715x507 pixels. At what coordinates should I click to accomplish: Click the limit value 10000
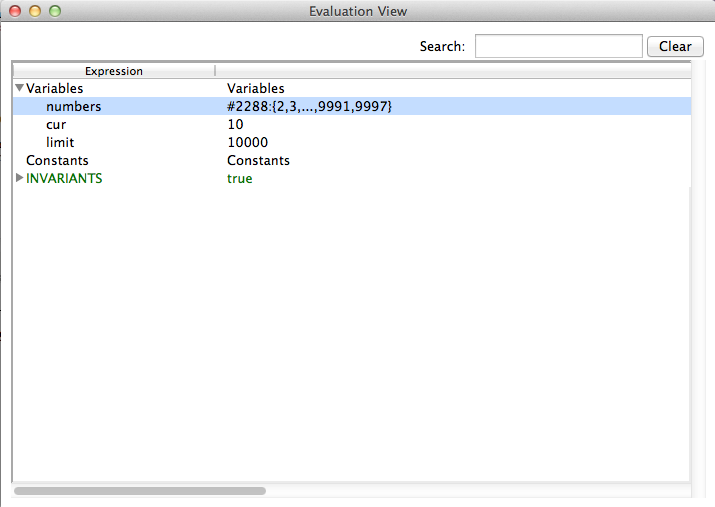(x=247, y=143)
